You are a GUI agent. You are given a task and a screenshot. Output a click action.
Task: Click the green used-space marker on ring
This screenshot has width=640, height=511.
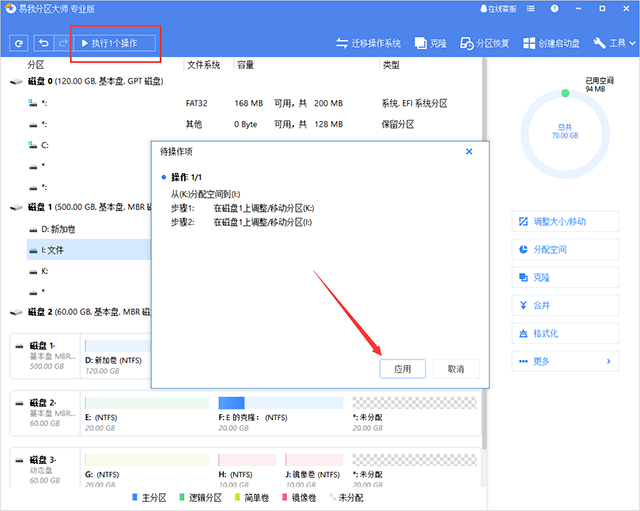pos(565,93)
